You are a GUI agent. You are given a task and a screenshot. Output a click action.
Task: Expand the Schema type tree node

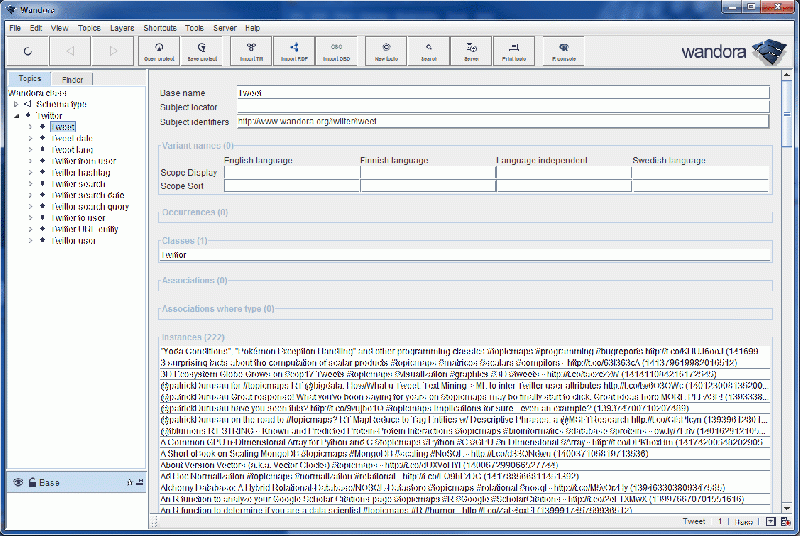pyautogui.click(x=16, y=104)
